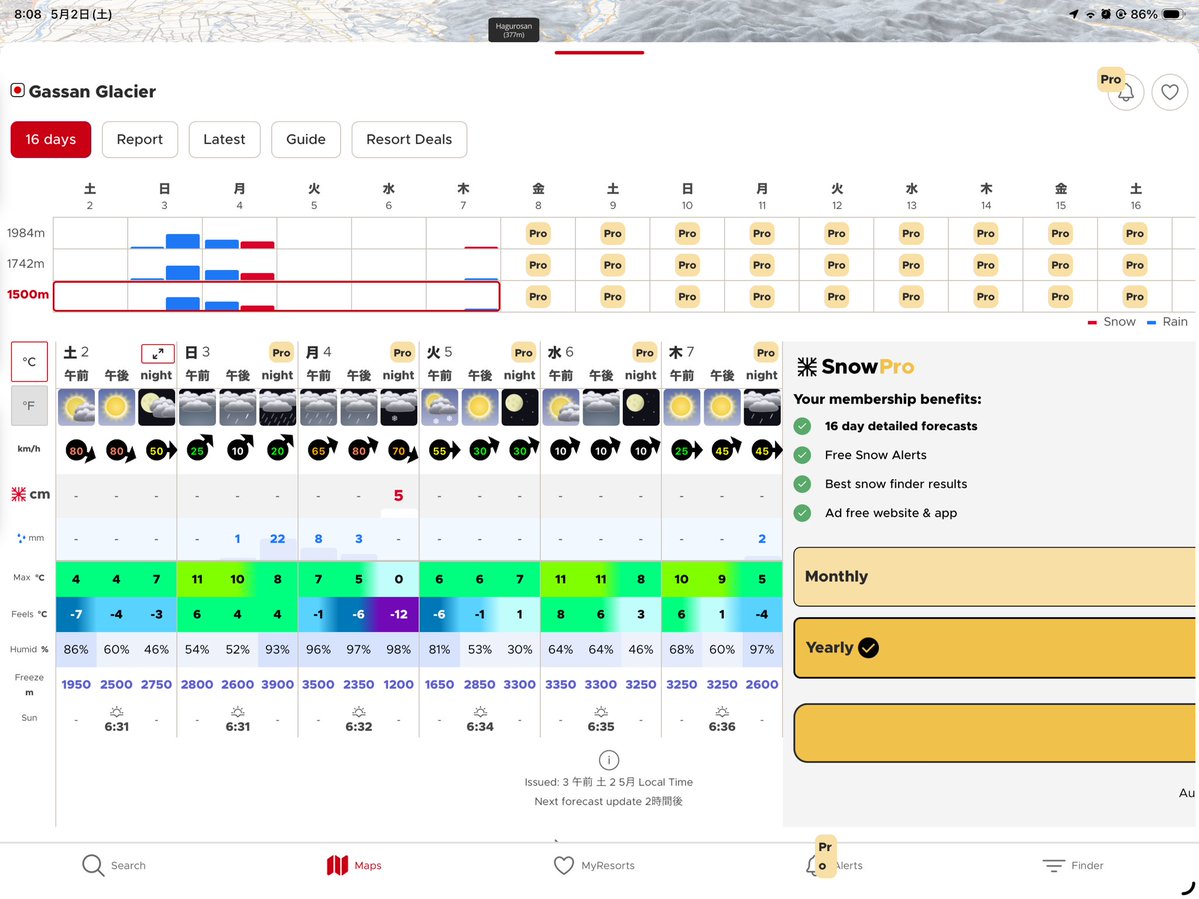The height and width of the screenshot is (899, 1199).
Task: Tap the Gassan Glacier Japan flag icon
Action: pos(18,90)
